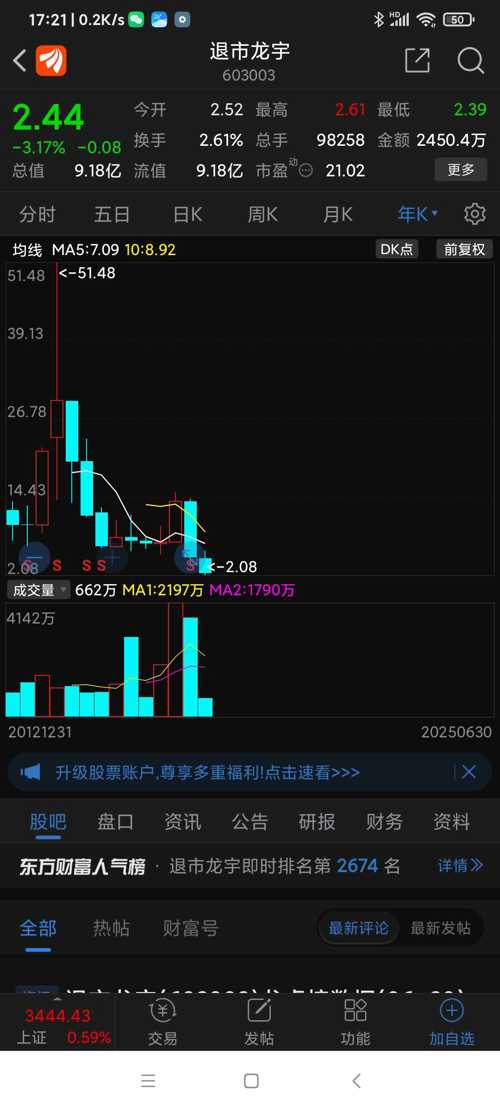
Task: Close the account upgrade banner
Action: point(469,772)
